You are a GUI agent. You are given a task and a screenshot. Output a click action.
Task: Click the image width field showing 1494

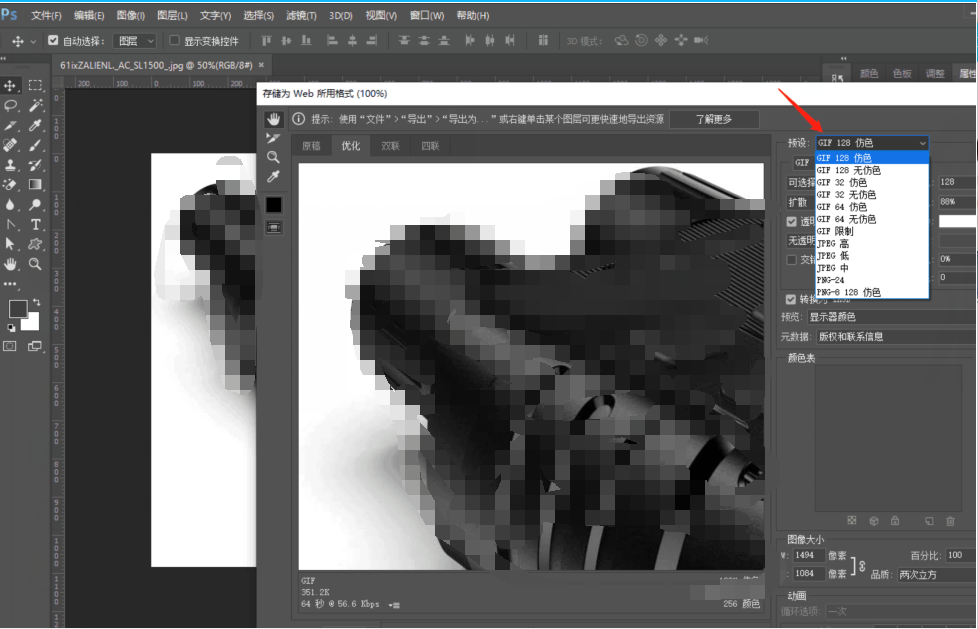pos(808,555)
